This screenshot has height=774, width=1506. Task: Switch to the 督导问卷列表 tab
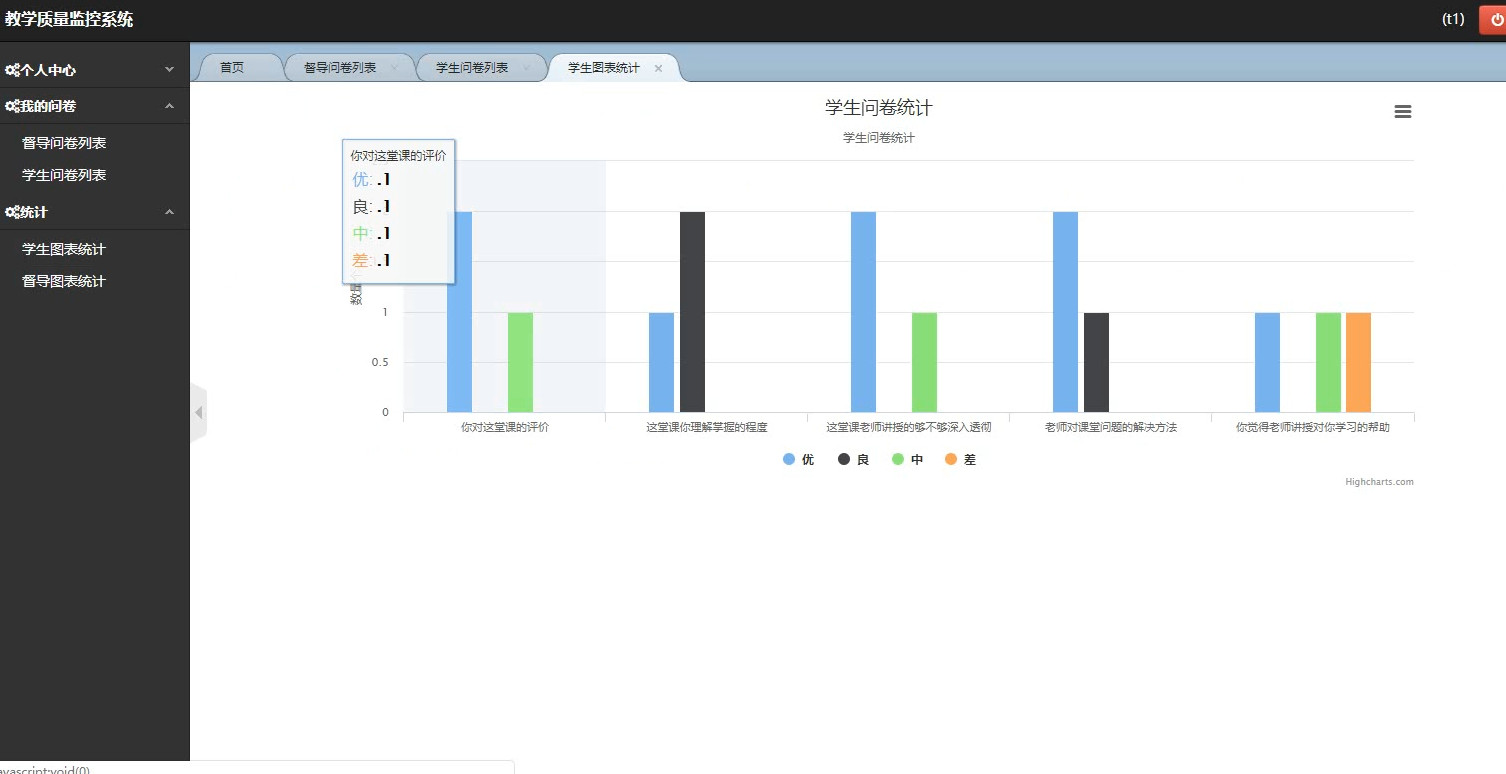click(340, 68)
